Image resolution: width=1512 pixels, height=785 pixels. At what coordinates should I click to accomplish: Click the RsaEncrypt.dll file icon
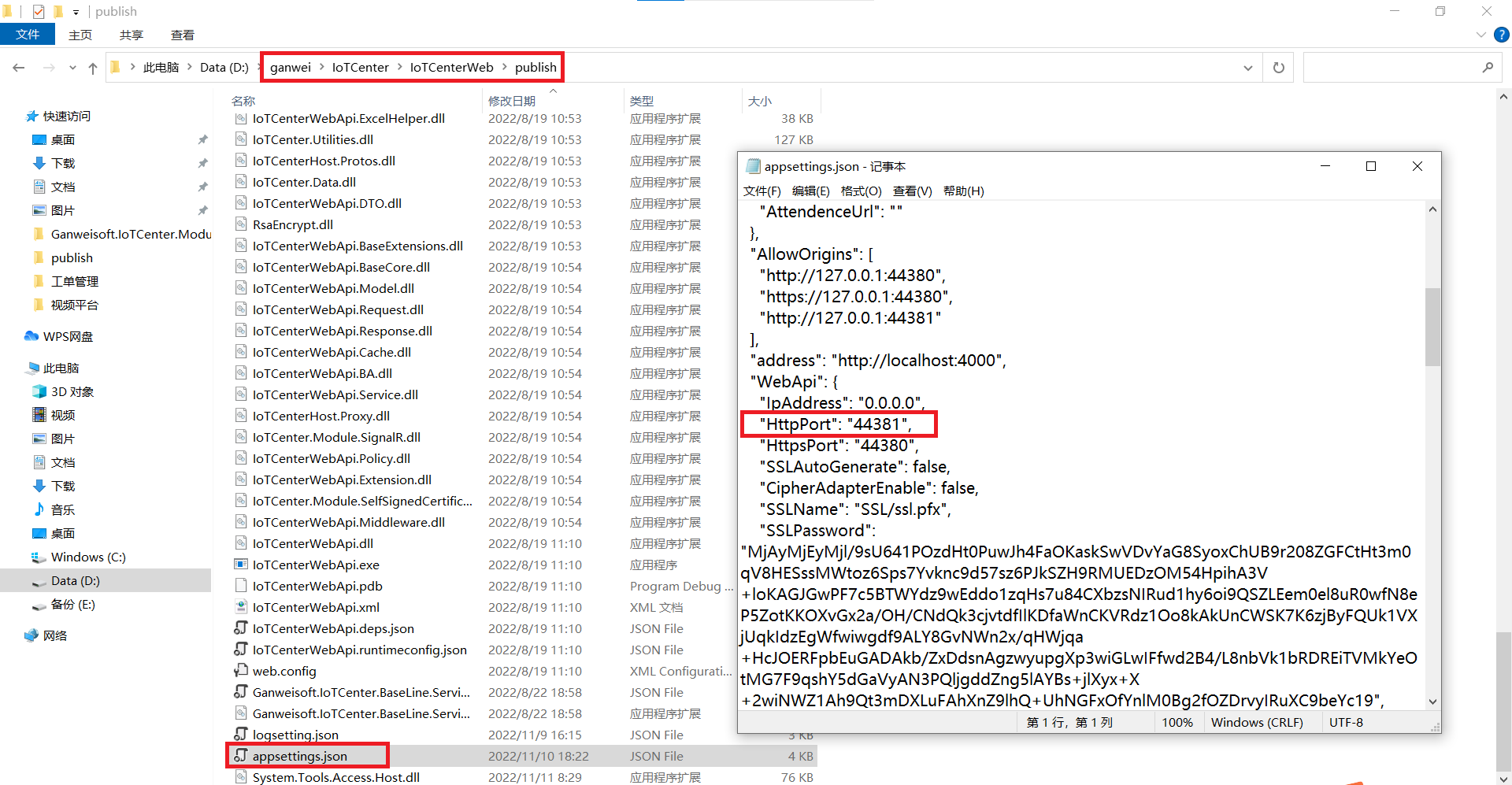(x=241, y=224)
